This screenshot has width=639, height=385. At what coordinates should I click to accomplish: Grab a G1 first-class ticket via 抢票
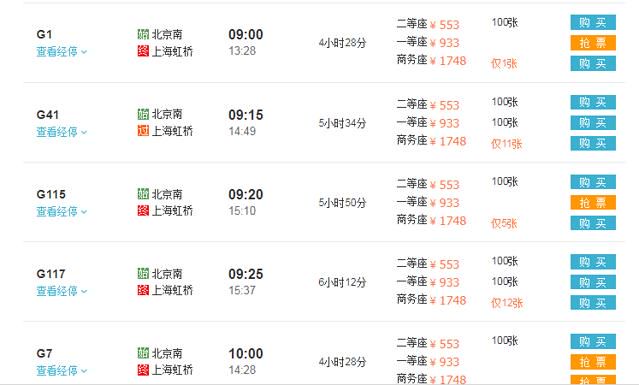point(593,43)
